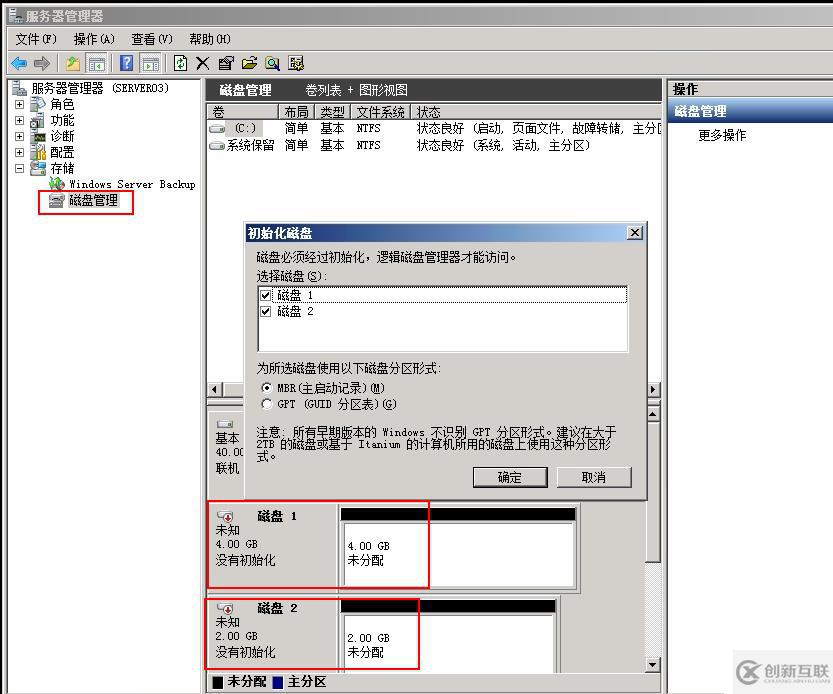
Task: Click the 存储 storage icon in tree
Action: tap(38, 168)
